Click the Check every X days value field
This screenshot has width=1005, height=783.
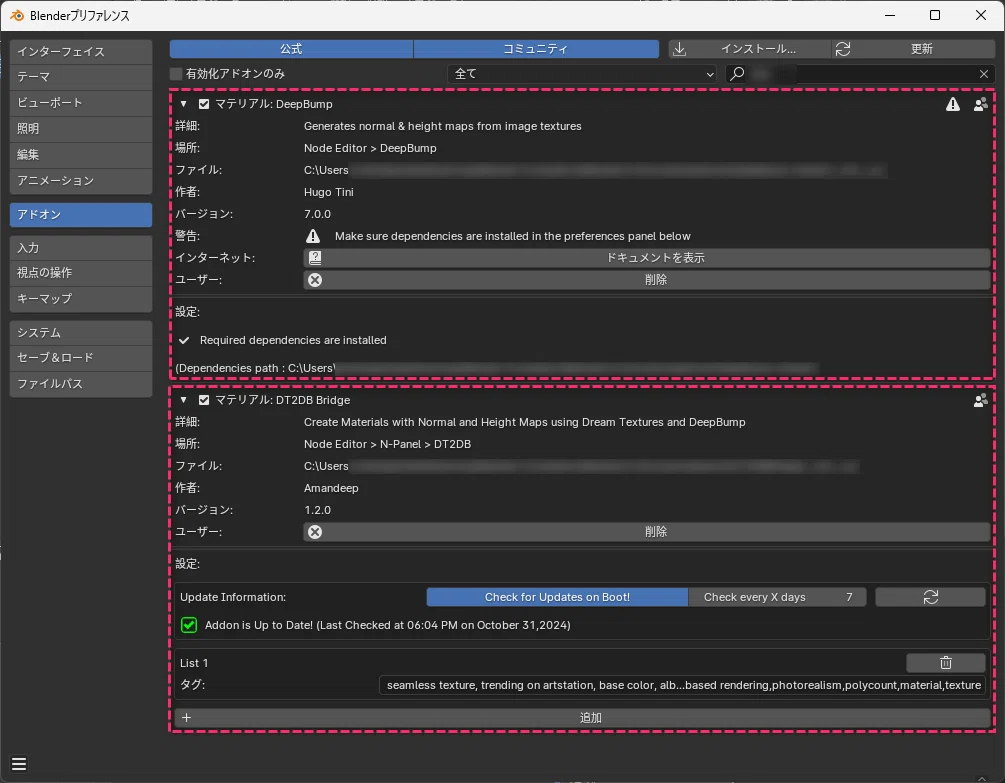(777, 597)
